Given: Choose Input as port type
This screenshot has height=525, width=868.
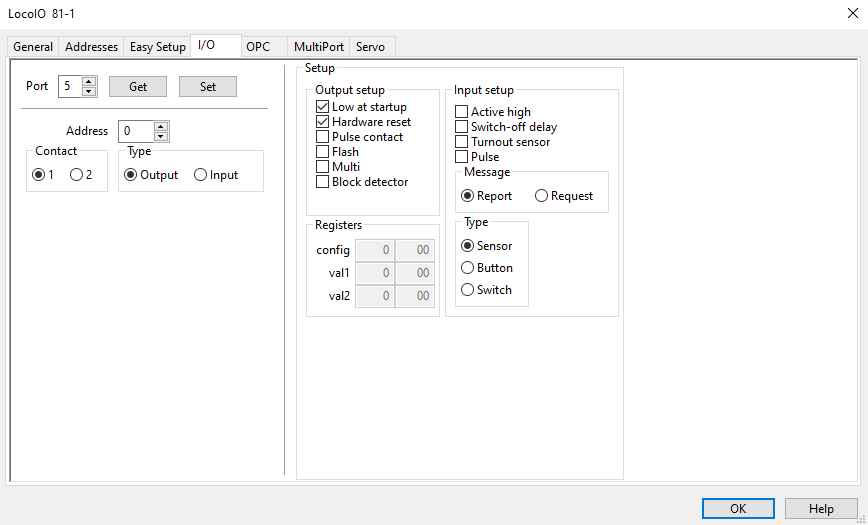Looking at the screenshot, I should coord(201,175).
